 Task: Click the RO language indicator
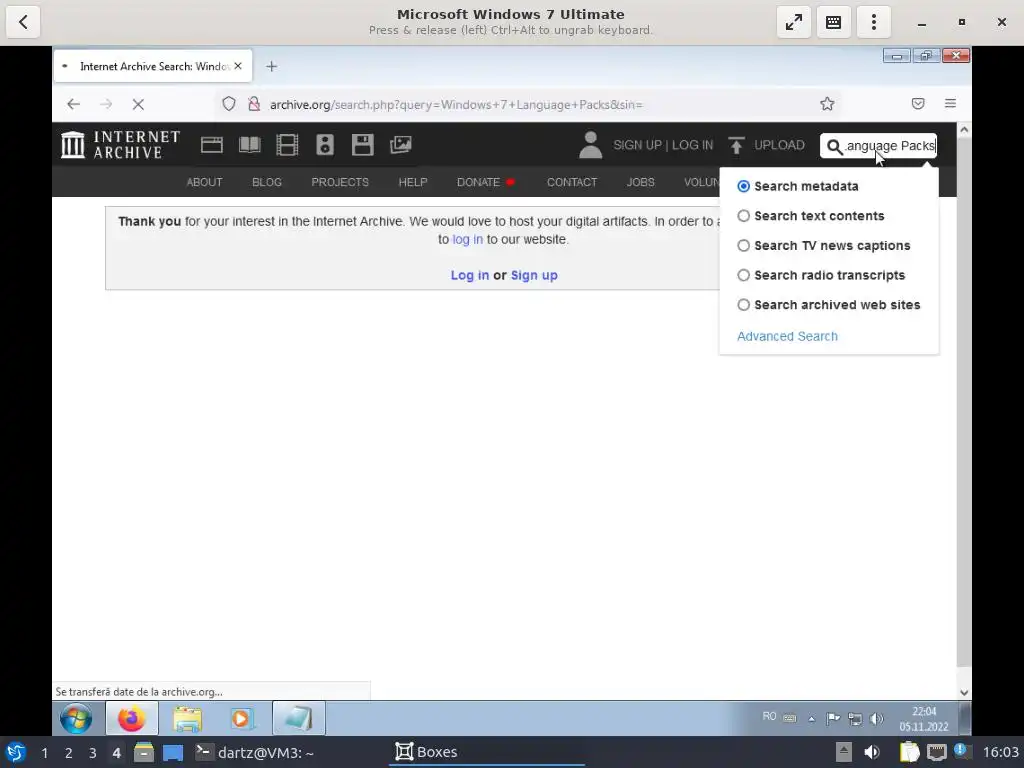tap(769, 716)
